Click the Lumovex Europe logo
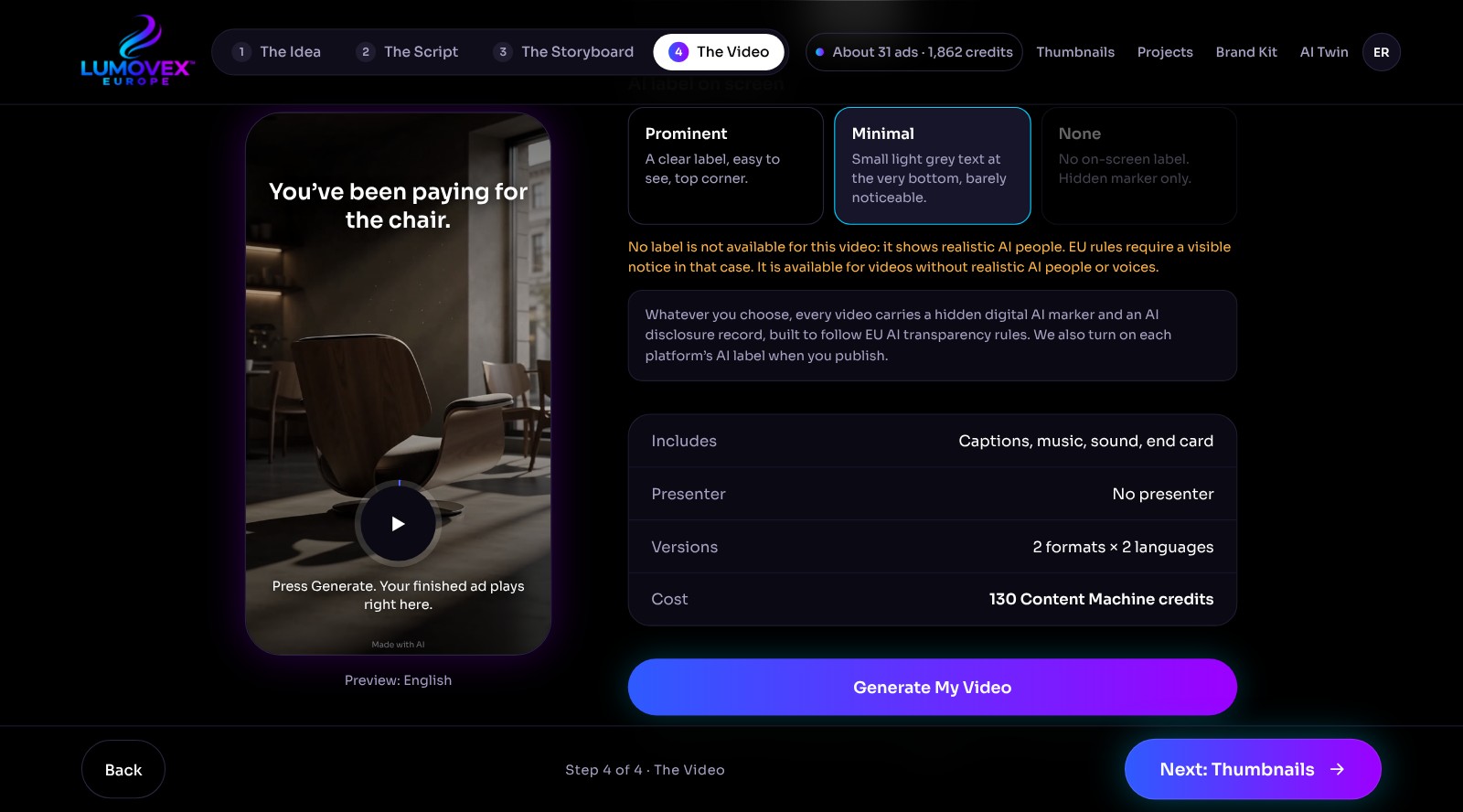Screen dimensions: 1463x812 coord(137,51)
